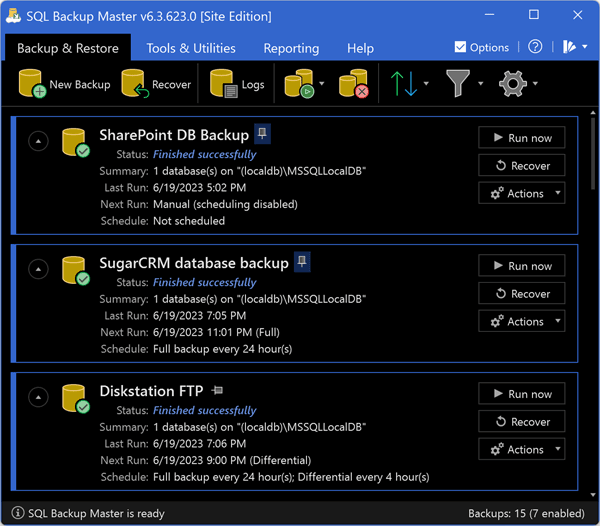Viewport: 600px width, 526px height.
Task: Open the Logs viewer from the toolbar
Action: point(223,84)
